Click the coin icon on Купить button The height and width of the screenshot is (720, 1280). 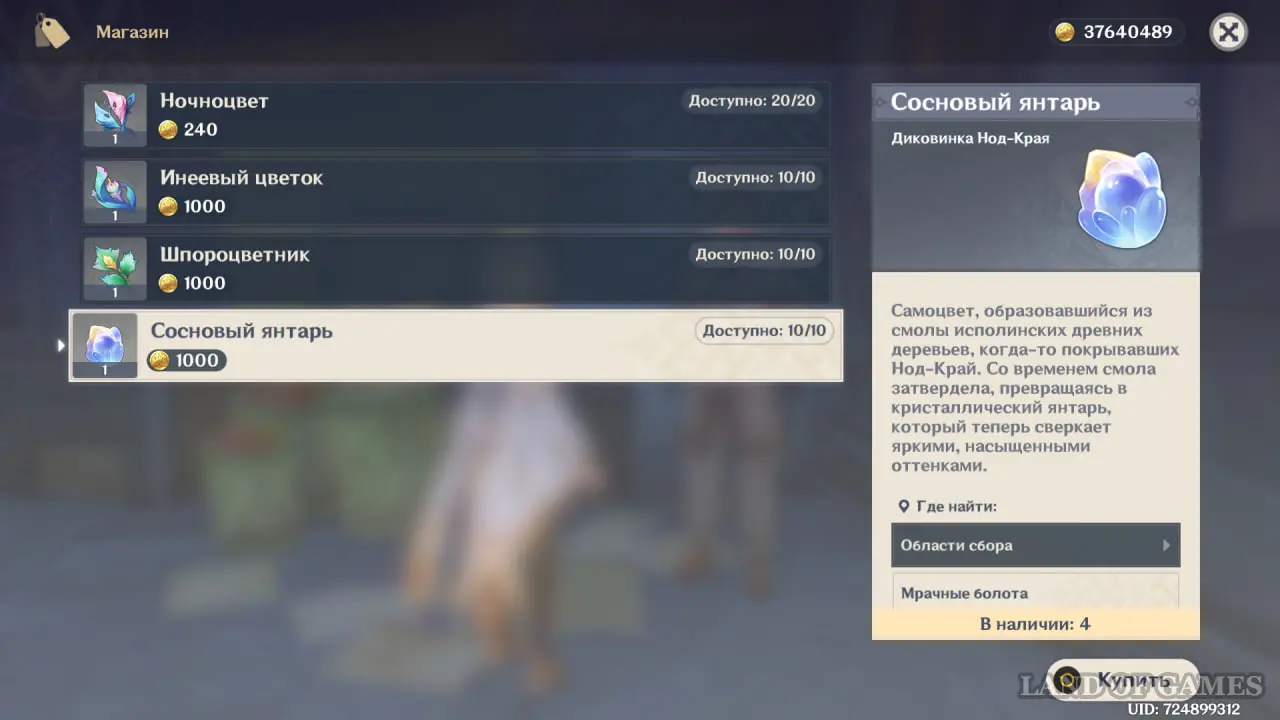[x=1069, y=681]
